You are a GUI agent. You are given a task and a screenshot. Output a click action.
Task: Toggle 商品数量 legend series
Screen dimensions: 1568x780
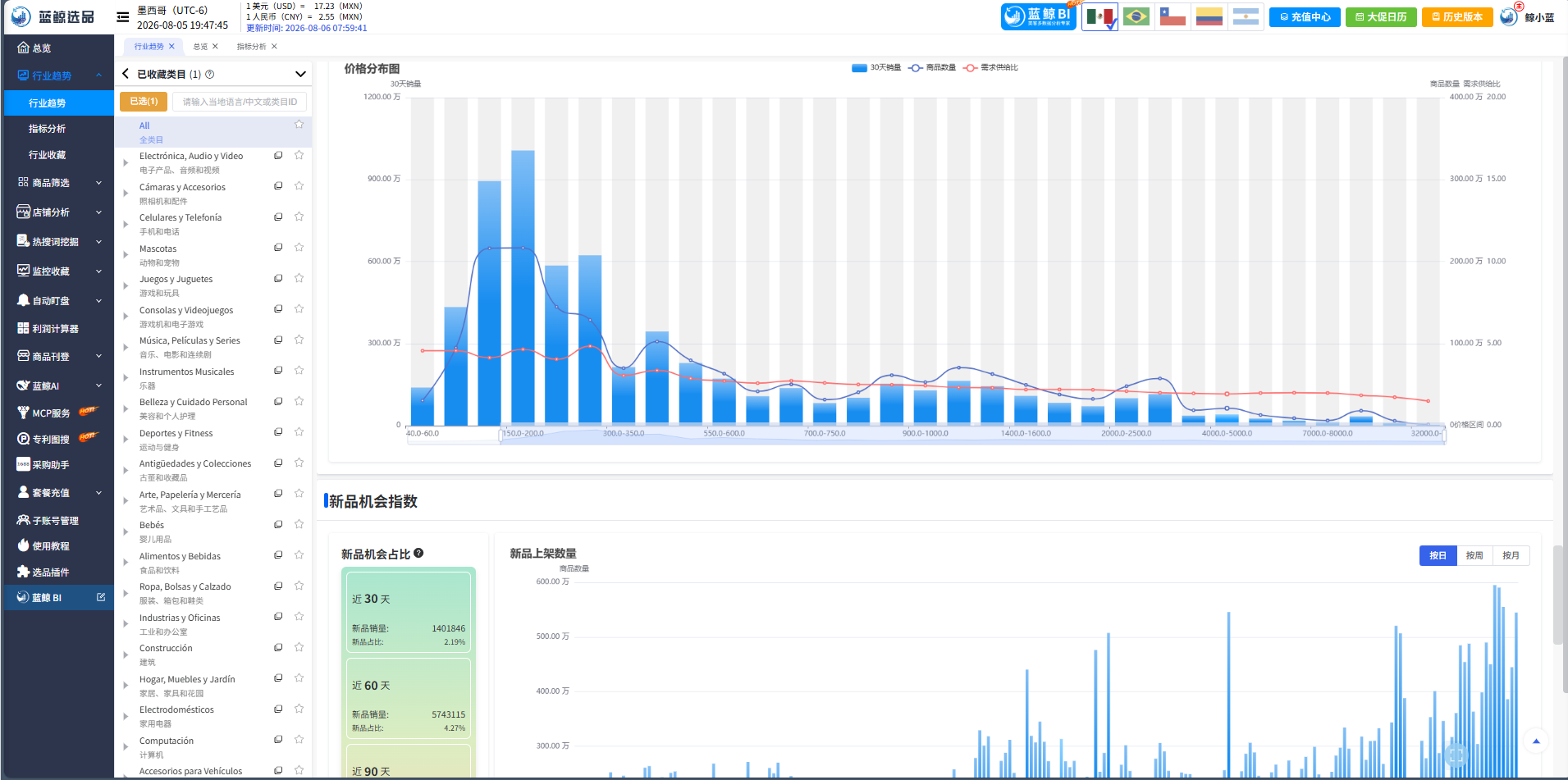[x=932, y=67]
